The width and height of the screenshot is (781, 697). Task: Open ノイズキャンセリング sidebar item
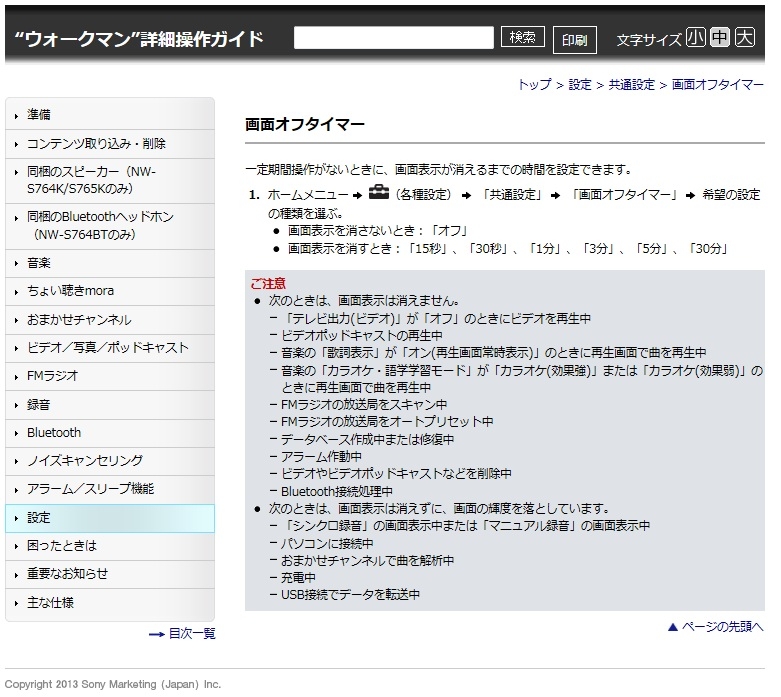(x=85, y=461)
